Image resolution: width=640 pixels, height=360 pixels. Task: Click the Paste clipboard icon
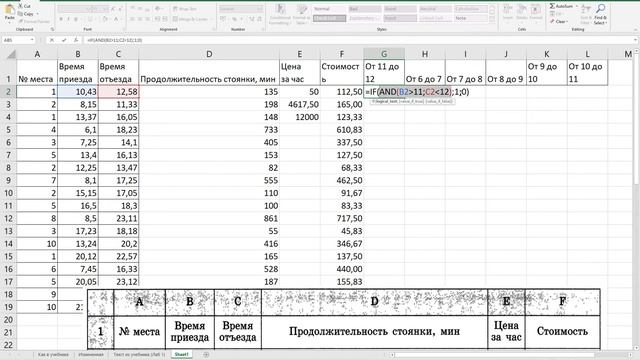point(9,9)
